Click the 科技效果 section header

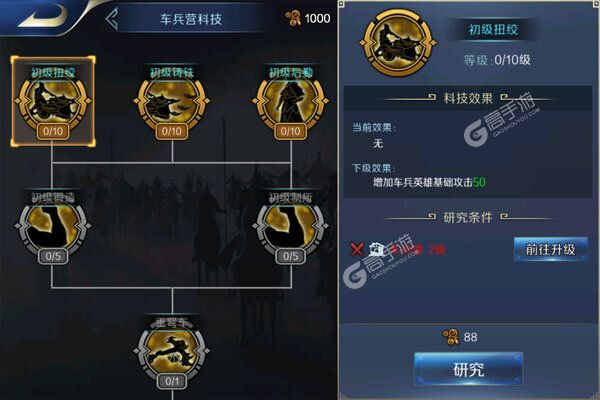[x=468, y=98]
